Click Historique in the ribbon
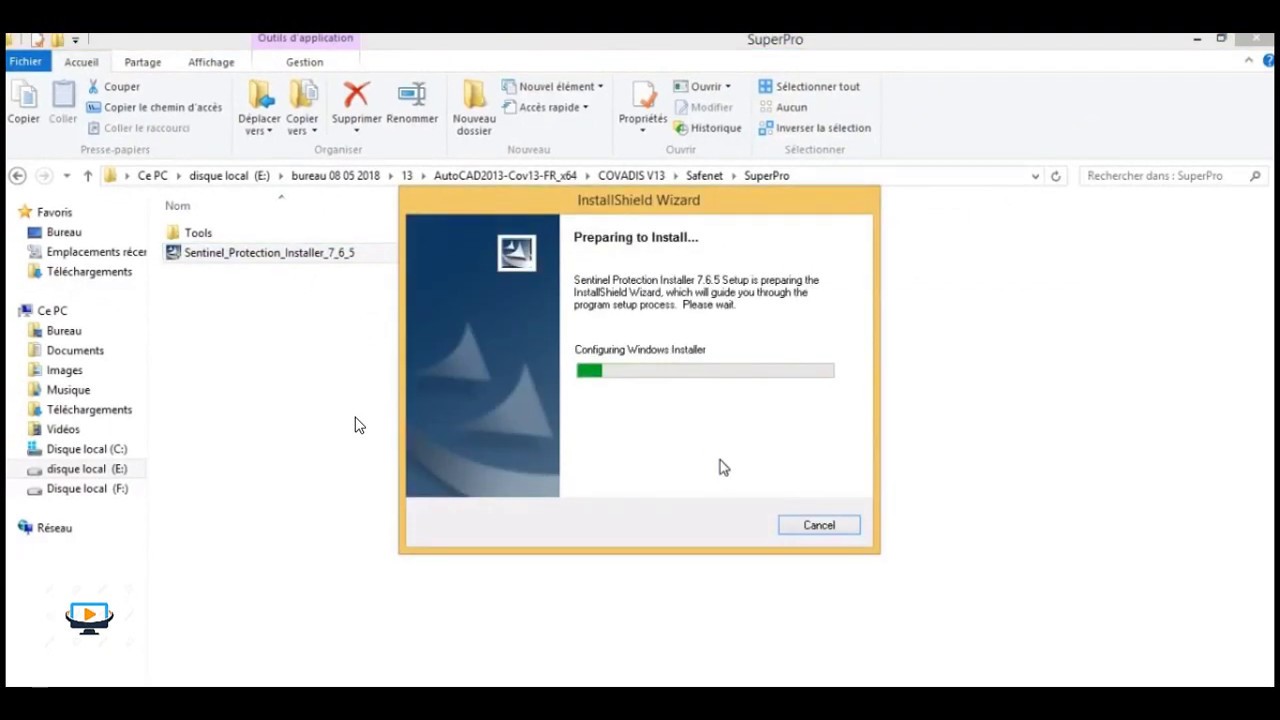Image resolution: width=1280 pixels, height=720 pixels. (x=708, y=128)
